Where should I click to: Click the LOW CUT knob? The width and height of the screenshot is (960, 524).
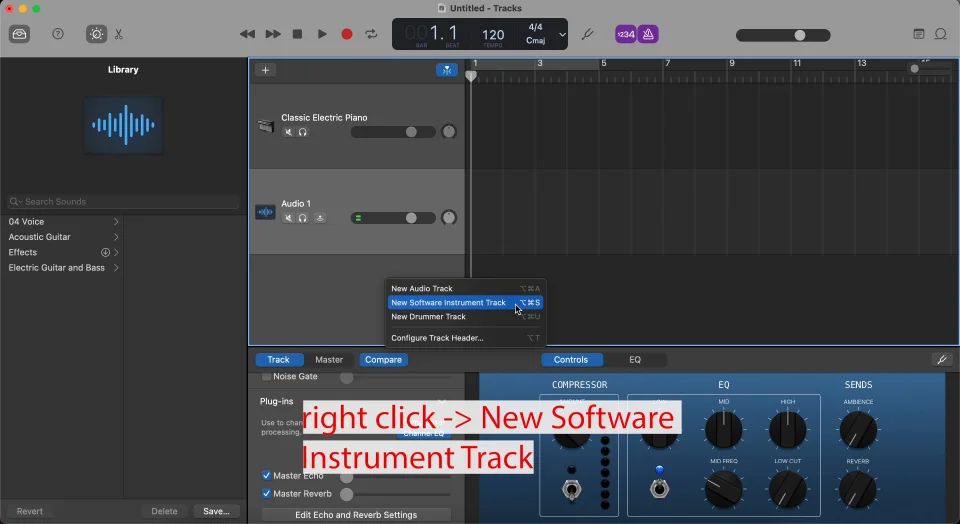[x=788, y=489]
